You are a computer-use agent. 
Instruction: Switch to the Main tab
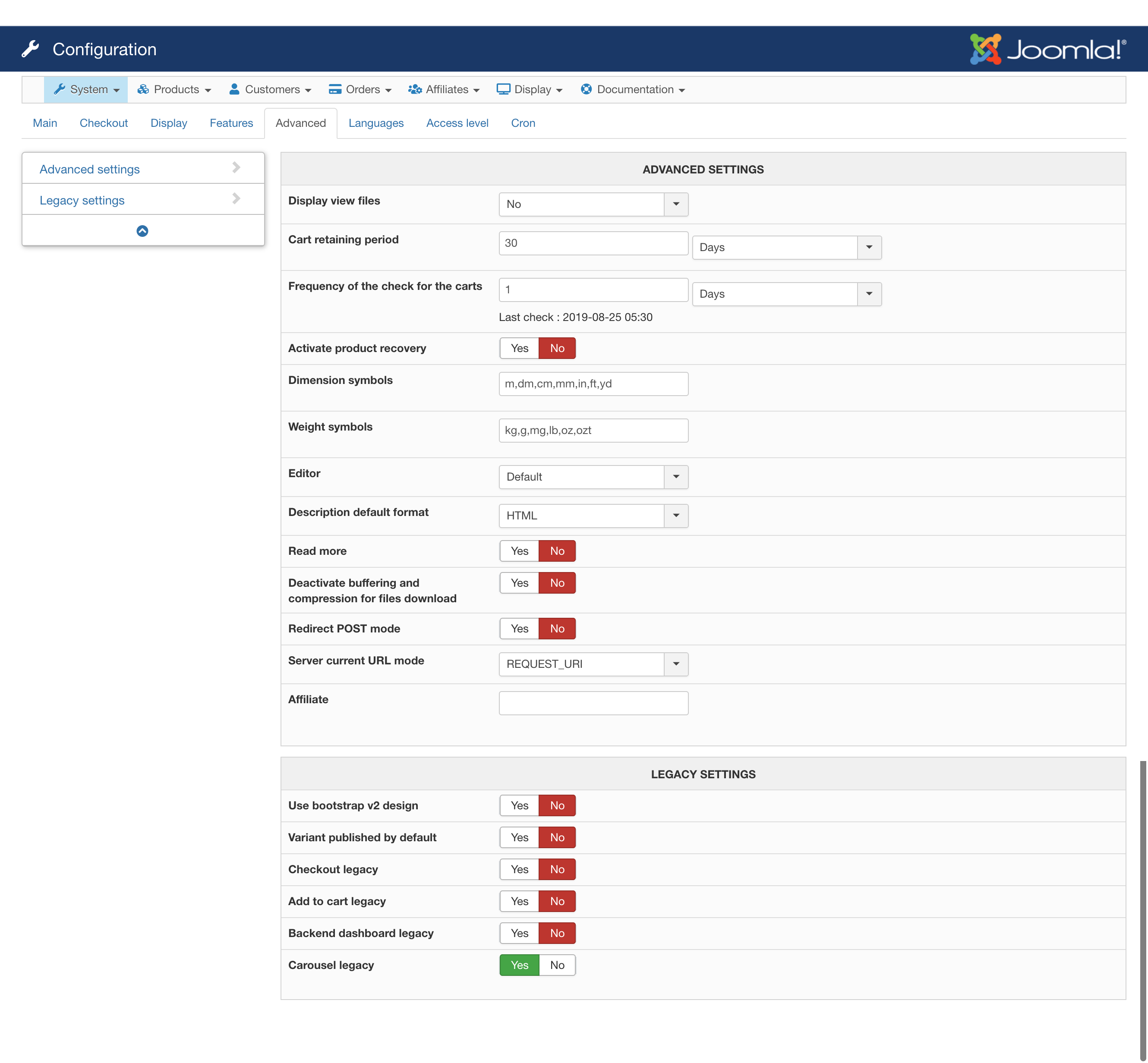coord(45,123)
